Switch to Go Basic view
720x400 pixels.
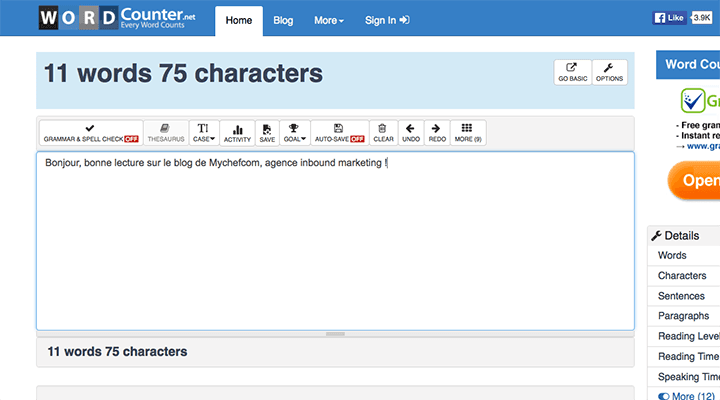coord(573,72)
